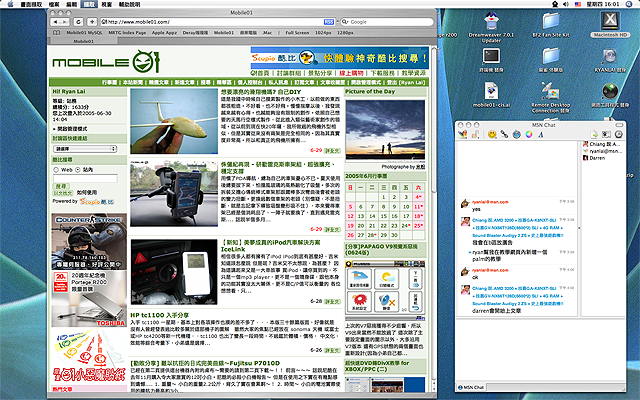This screenshot has height=400, width=640.
Task: Open the Google search magnifier dropdown in Safari
Action: [345, 22]
